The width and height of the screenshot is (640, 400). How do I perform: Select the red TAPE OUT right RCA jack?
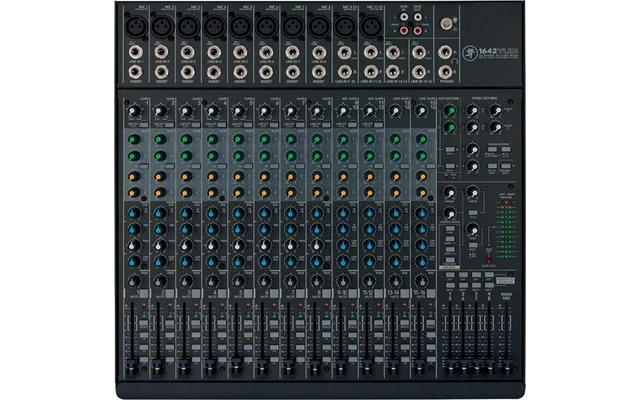[x=418, y=30]
